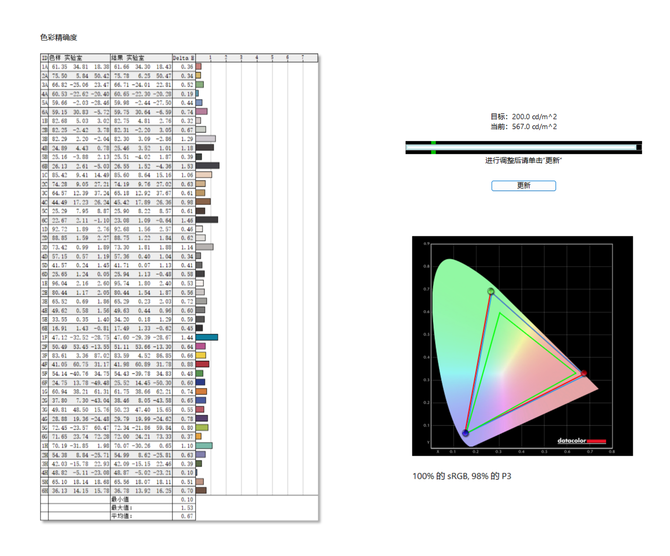670x556 pixels.
Task: Click the instruction text below brightness bar
Action: (523, 161)
